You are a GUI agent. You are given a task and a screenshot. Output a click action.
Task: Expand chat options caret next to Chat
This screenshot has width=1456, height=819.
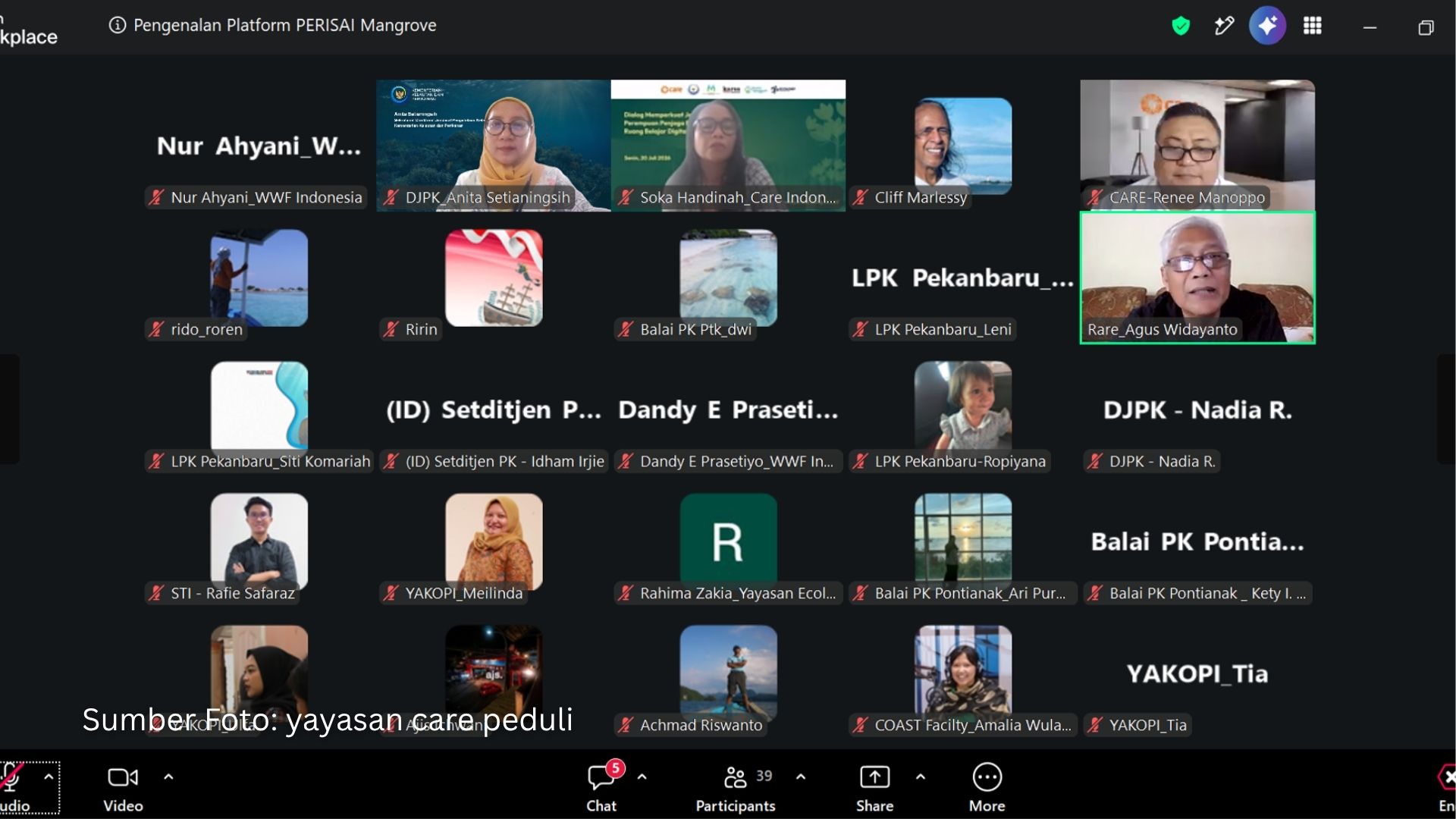point(642,777)
